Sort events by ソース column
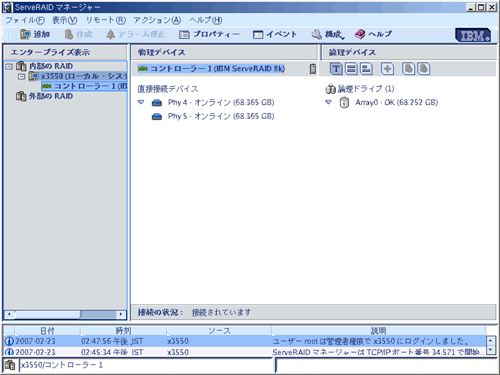 (x=219, y=331)
